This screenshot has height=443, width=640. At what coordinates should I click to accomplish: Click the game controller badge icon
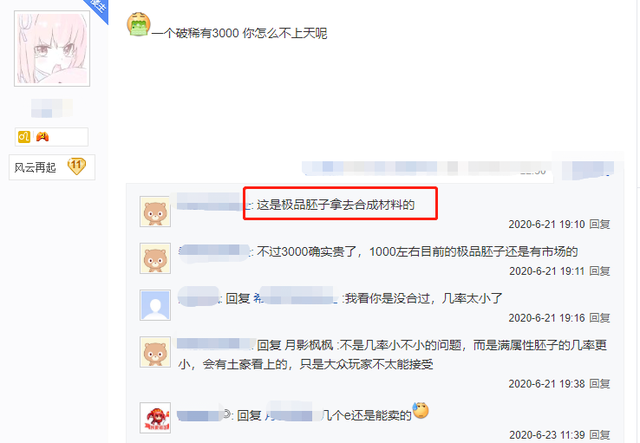point(42,137)
